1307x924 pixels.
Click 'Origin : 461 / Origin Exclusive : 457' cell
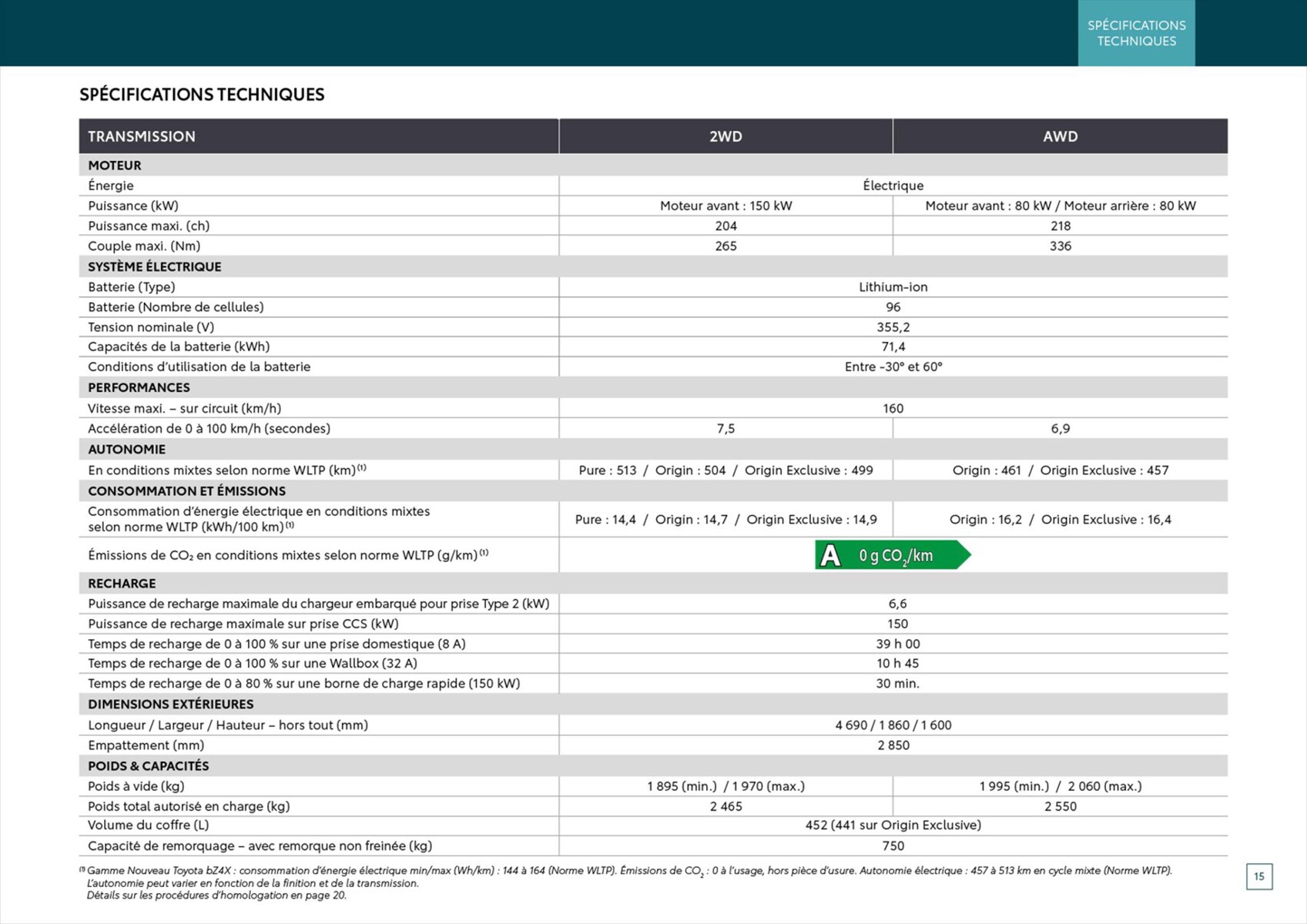coord(1061,470)
